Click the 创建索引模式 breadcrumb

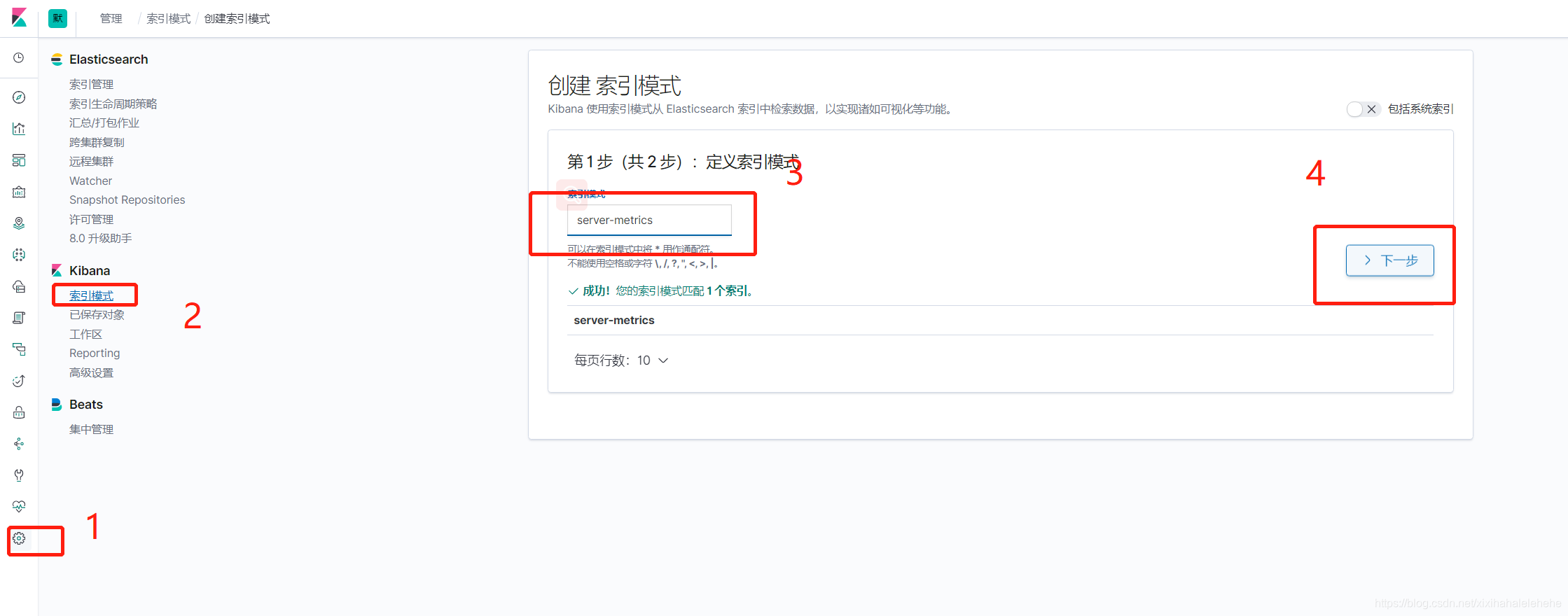click(x=237, y=19)
